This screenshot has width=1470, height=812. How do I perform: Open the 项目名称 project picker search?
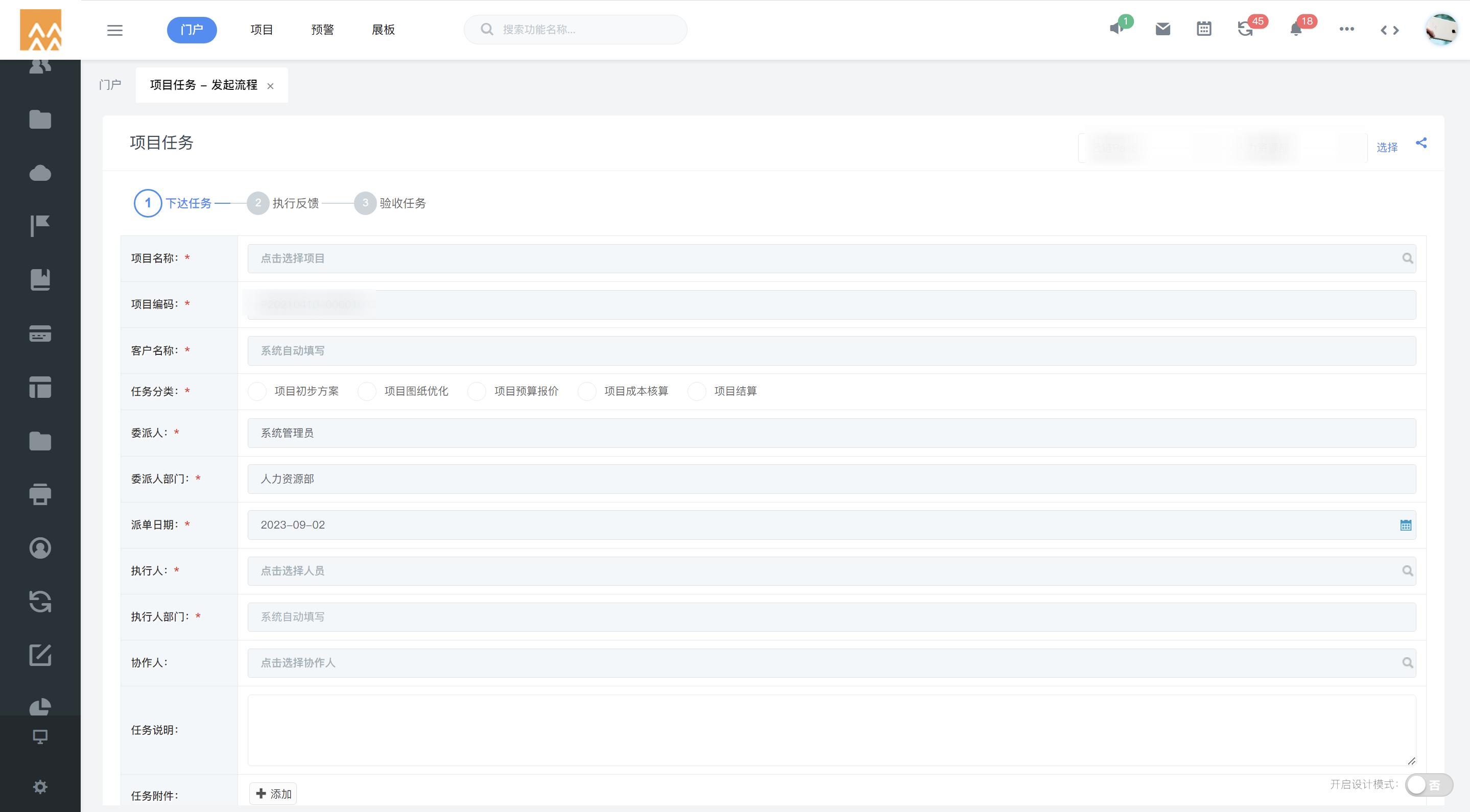coord(1407,258)
